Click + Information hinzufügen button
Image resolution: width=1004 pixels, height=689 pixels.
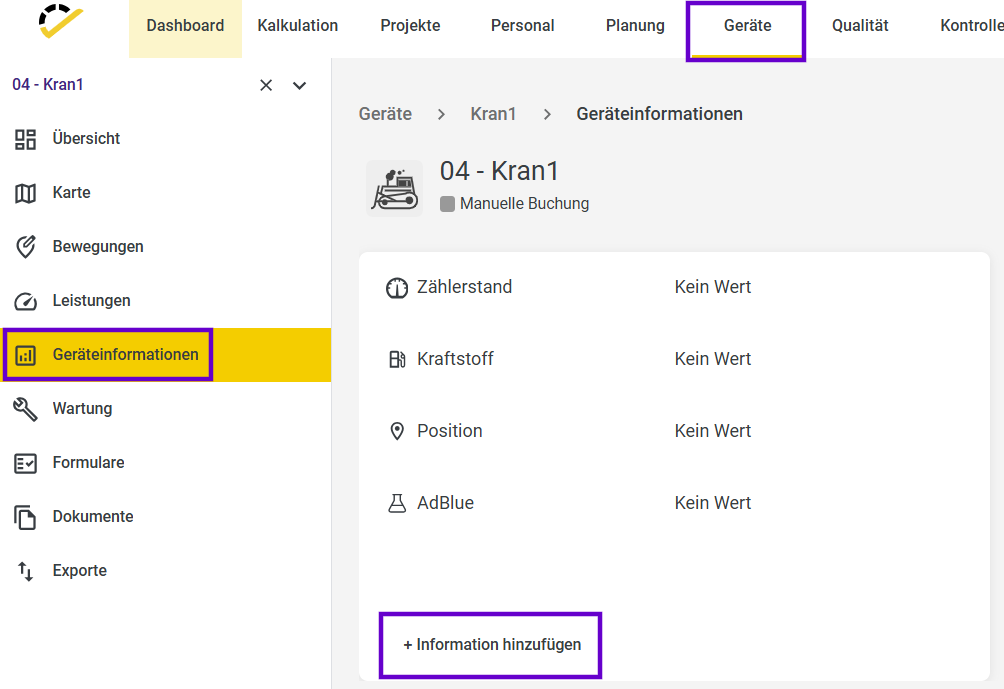pos(492,645)
